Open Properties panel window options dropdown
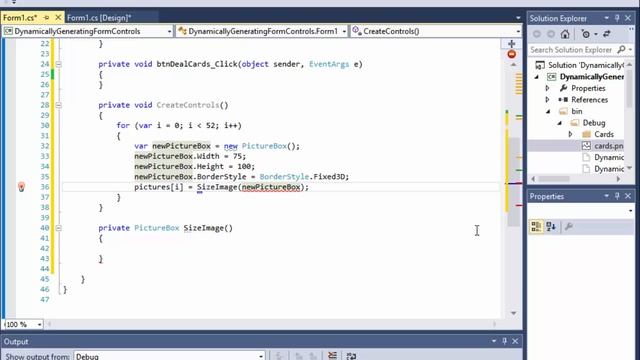Screen dimensions: 640x360 606,196
